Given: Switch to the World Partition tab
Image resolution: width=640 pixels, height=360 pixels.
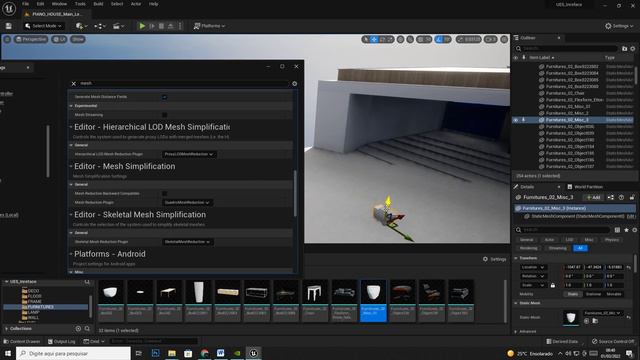Looking at the screenshot, I should tap(585, 187).
